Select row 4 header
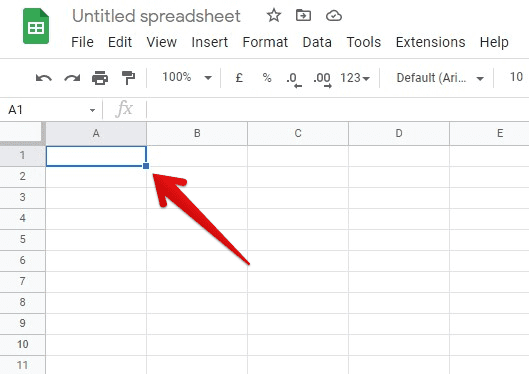The image size is (529, 374). pos(22,219)
